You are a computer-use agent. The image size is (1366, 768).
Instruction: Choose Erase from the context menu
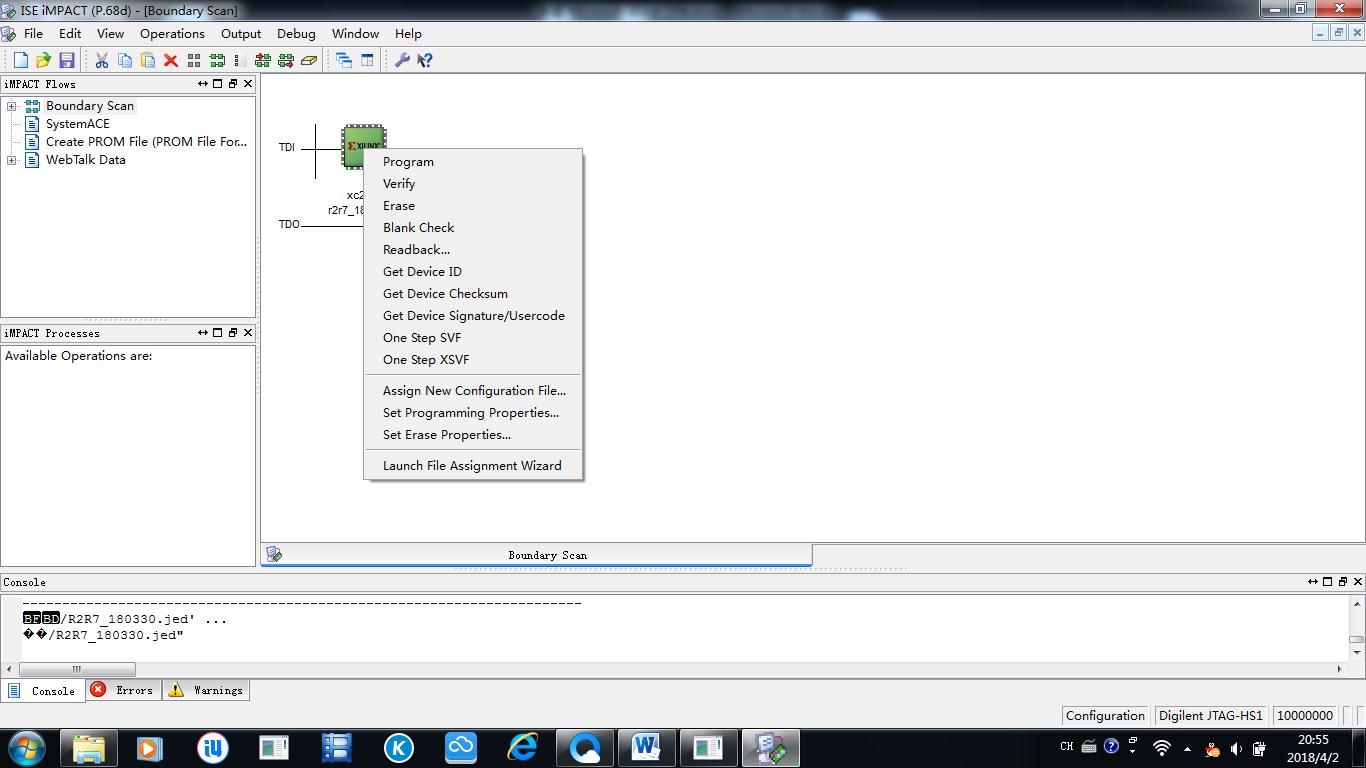[x=473, y=206]
